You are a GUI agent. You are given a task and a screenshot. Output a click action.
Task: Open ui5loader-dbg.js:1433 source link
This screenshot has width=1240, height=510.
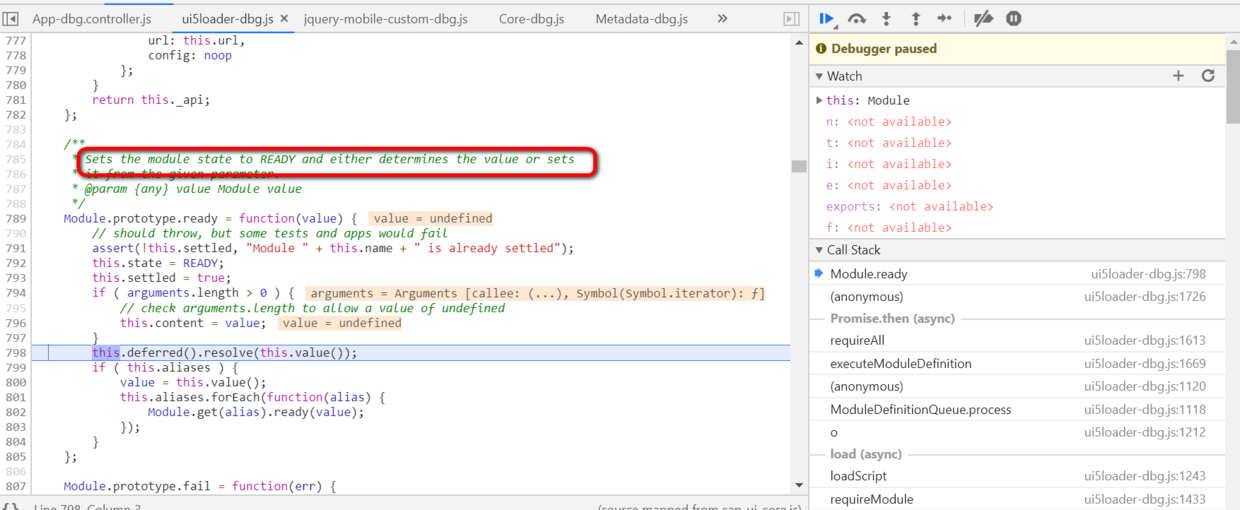click(1145, 500)
